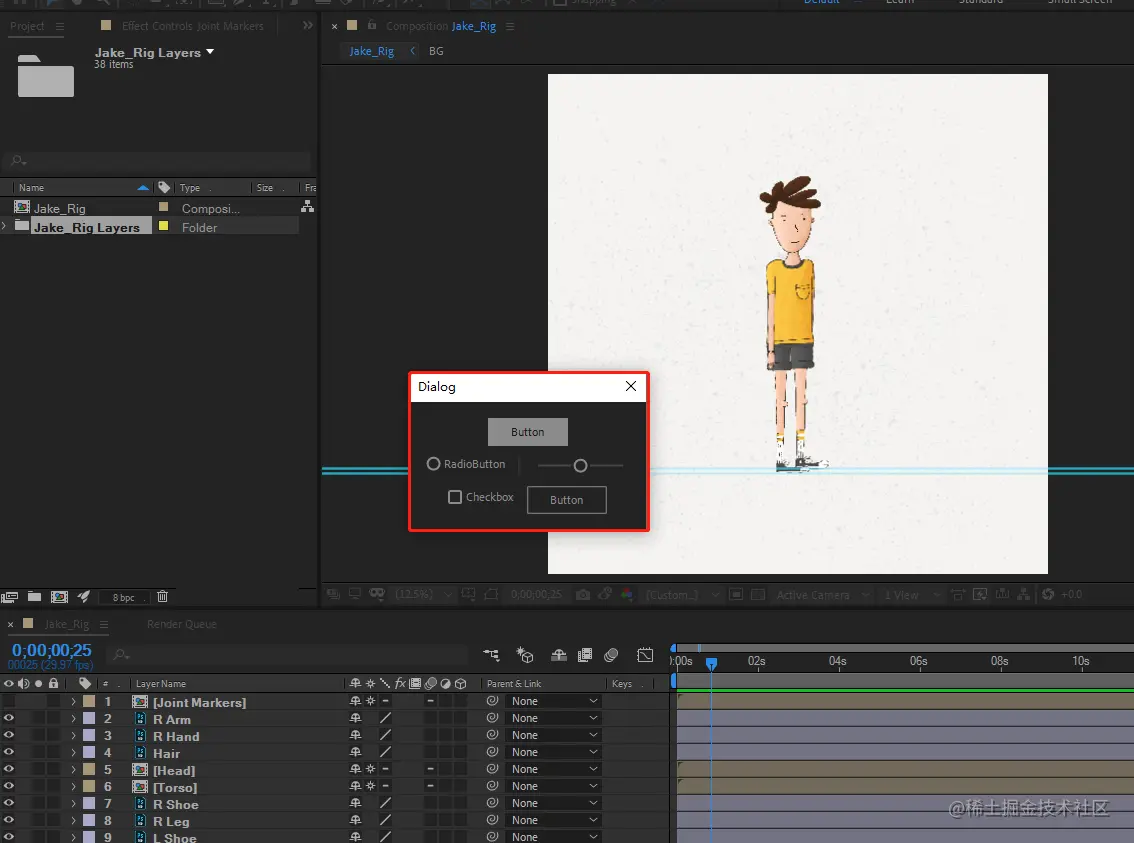This screenshot has height=843, width=1134.
Task: Click the slider handle in Dialog
Action: coord(580,465)
